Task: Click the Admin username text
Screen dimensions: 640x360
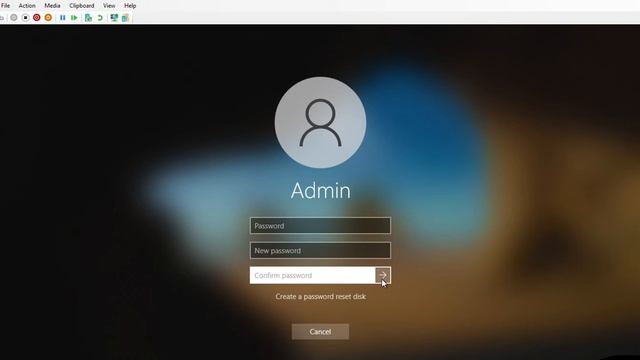Action: pos(320,191)
